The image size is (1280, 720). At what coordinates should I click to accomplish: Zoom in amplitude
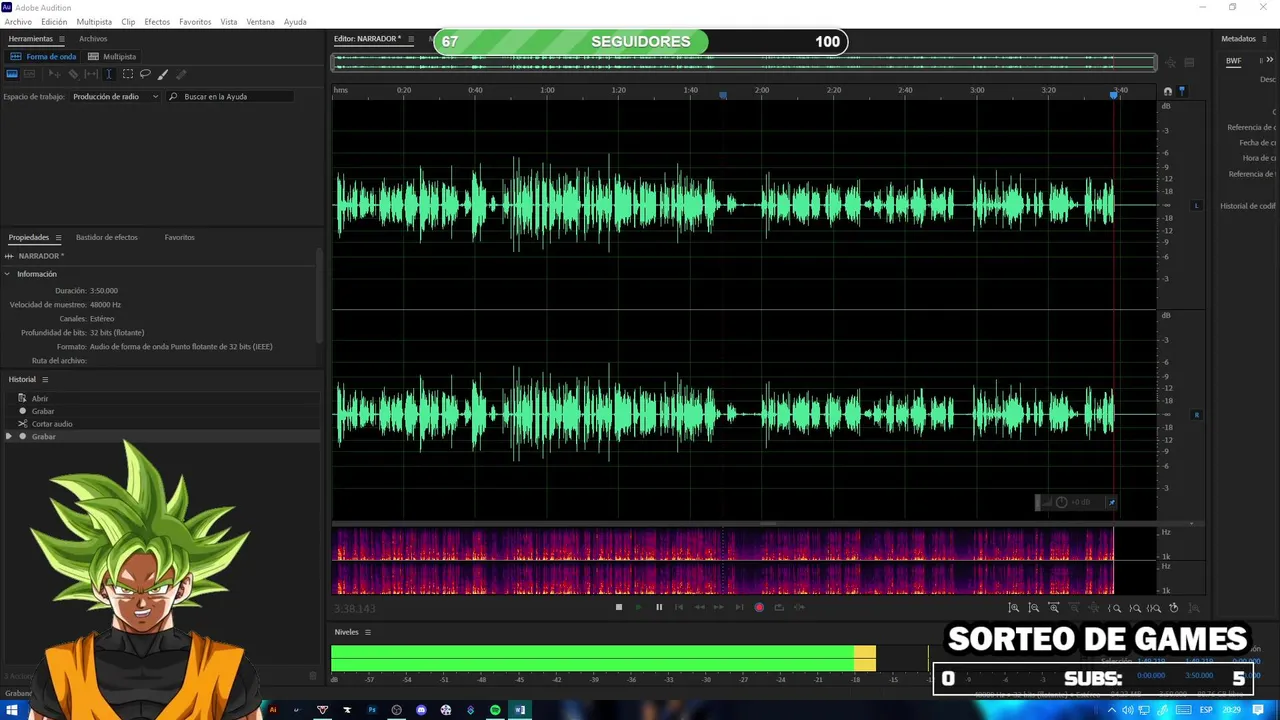tap(1013, 608)
